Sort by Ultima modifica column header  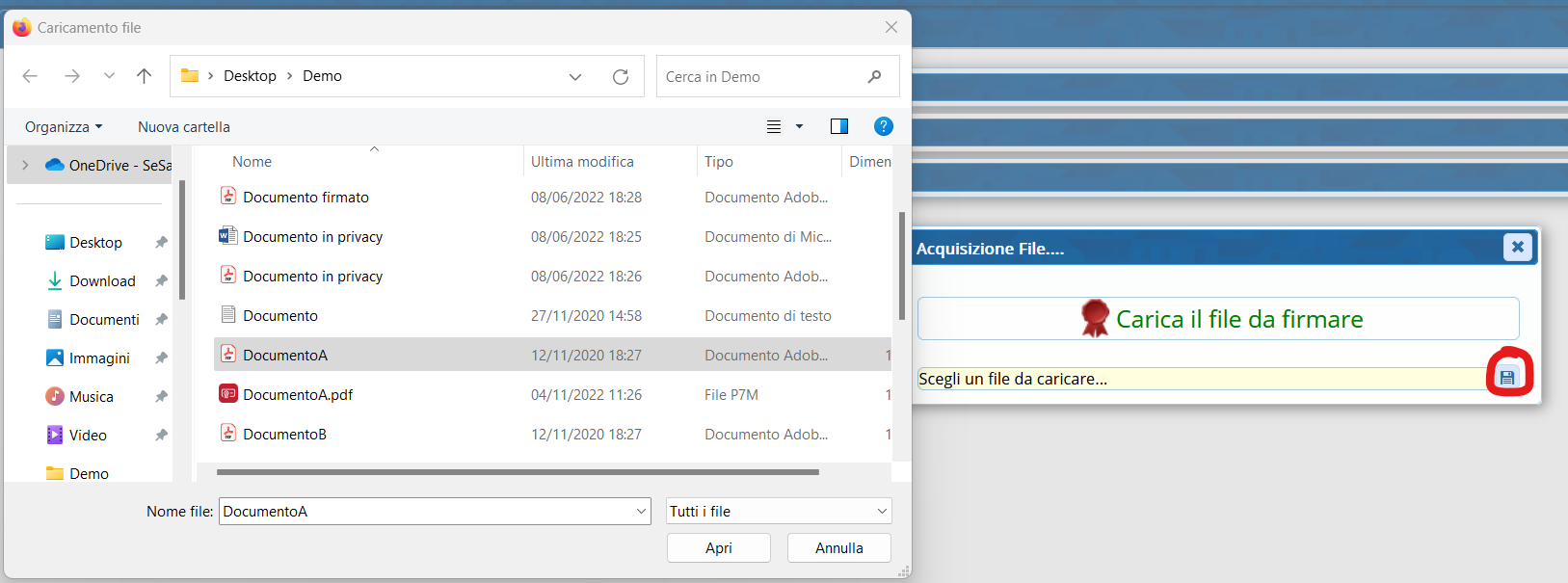pos(582,162)
